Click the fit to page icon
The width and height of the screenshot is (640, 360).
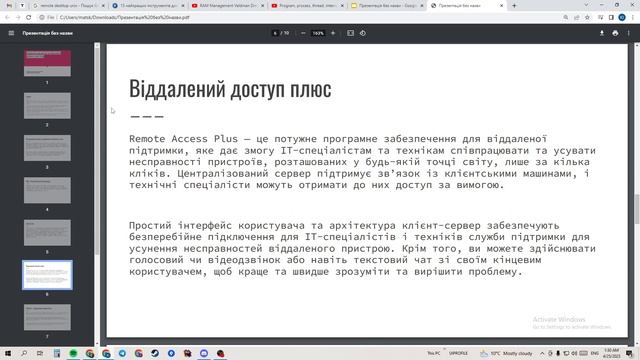coord(350,33)
